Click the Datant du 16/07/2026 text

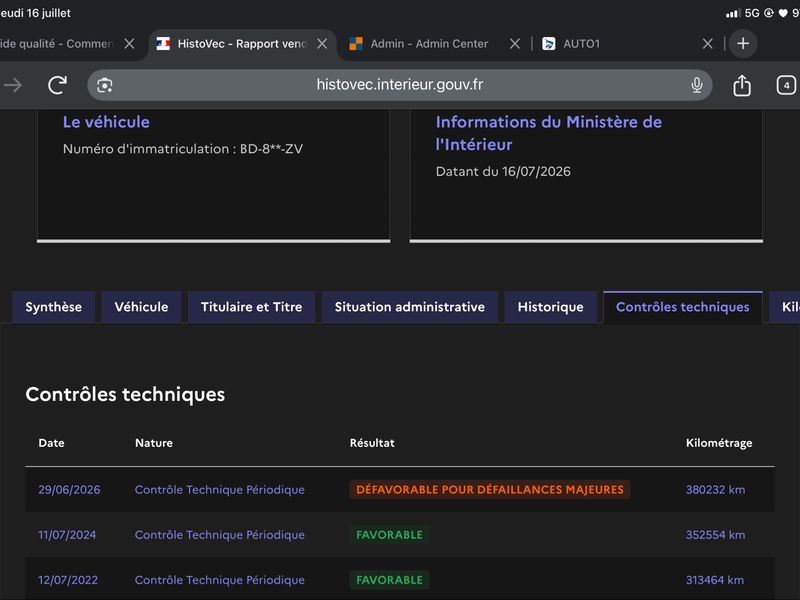click(x=503, y=171)
